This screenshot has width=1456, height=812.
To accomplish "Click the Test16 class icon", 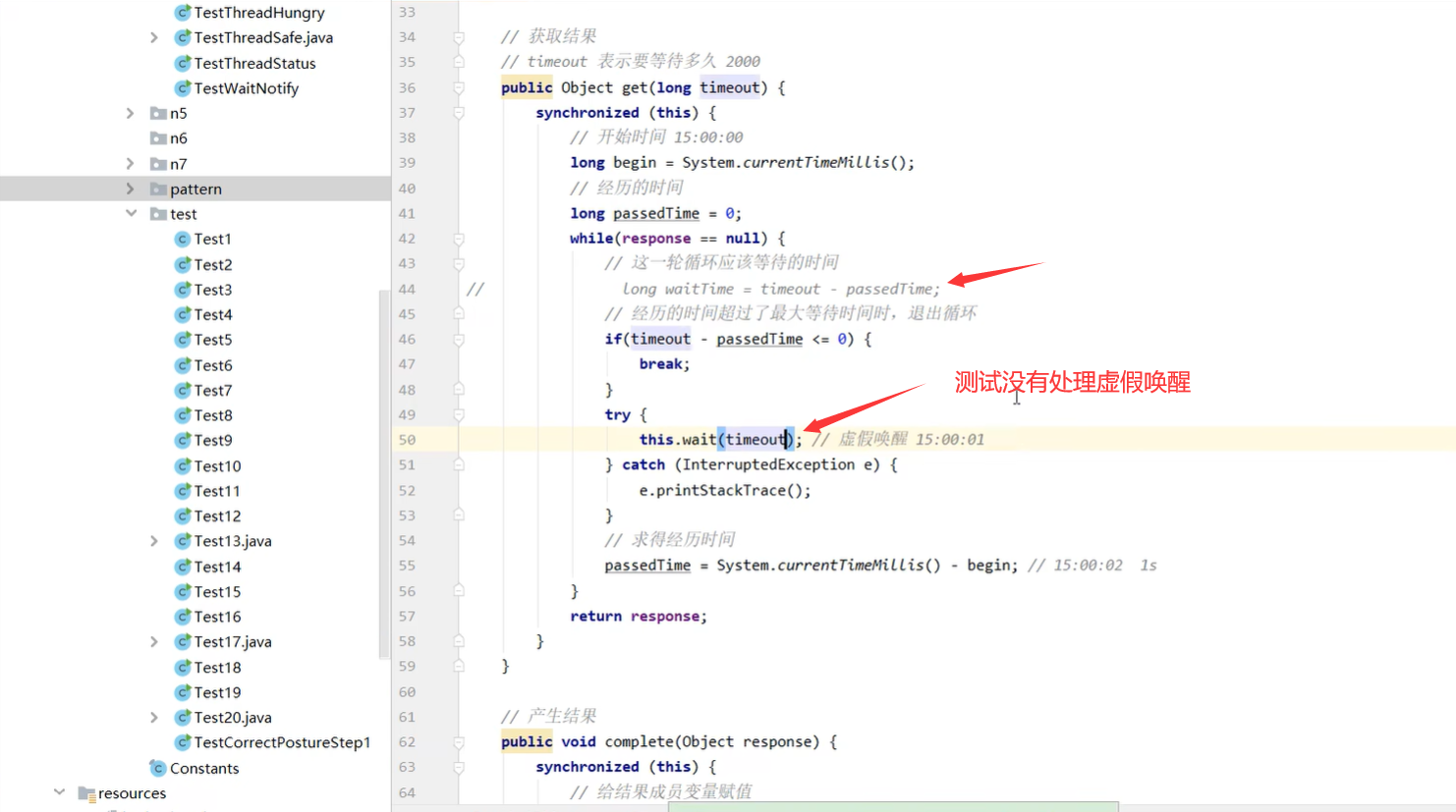I will pyautogui.click(x=183, y=617).
